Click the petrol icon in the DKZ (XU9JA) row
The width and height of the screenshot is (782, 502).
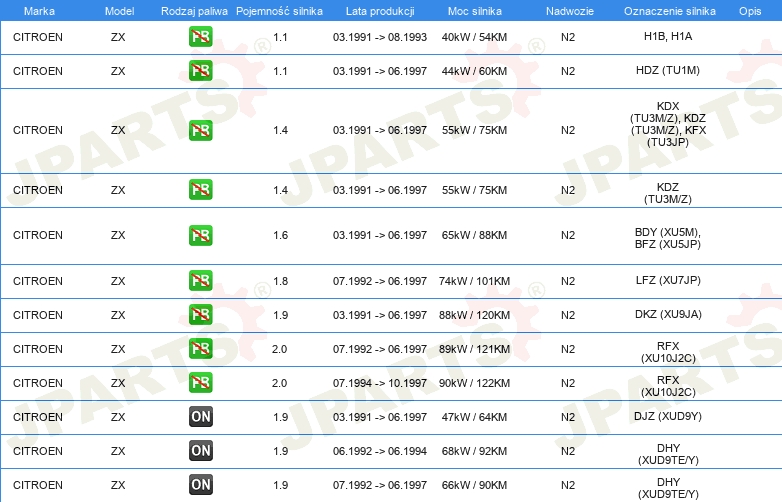pos(200,315)
